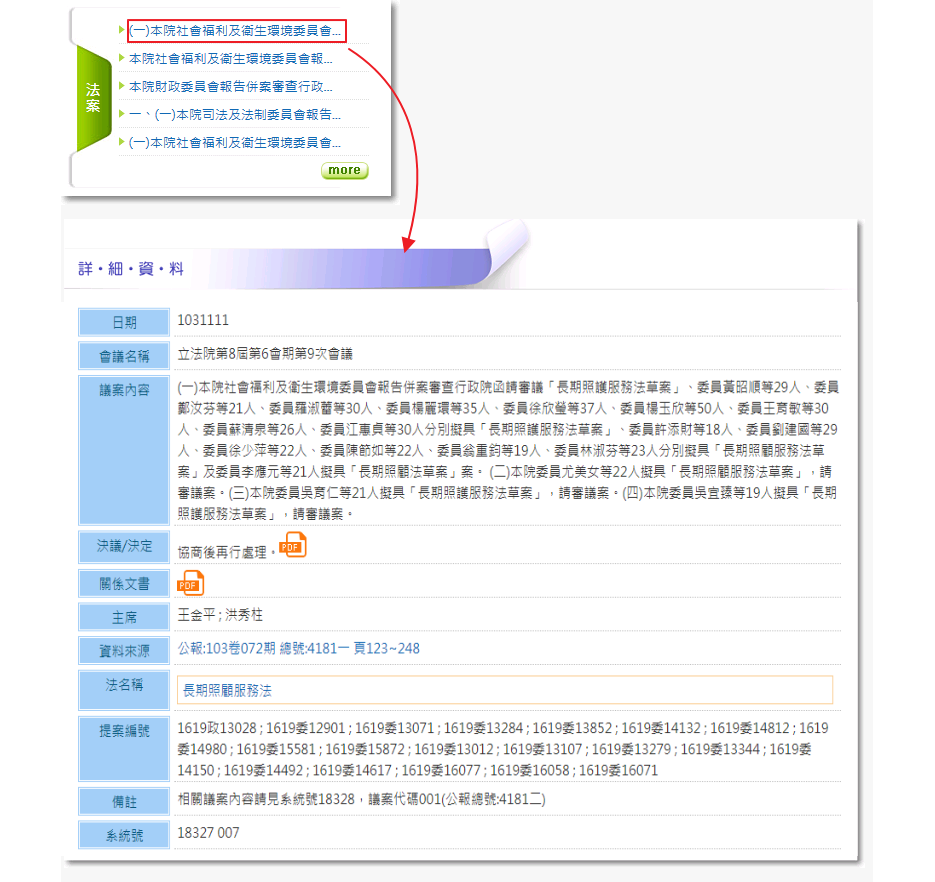Open the PDF icon in 關係文書 row
This screenshot has height=882, width=935.
(x=190, y=583)
